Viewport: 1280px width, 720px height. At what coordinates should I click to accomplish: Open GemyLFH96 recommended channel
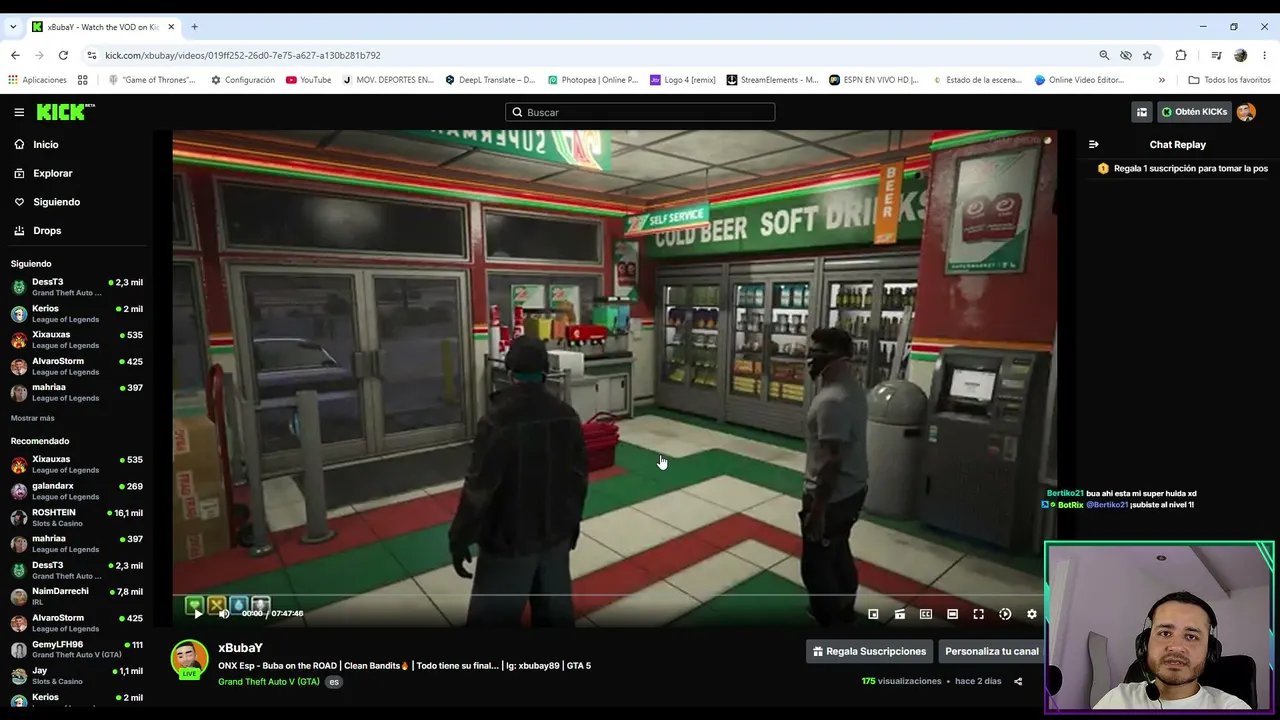point(77,650)
